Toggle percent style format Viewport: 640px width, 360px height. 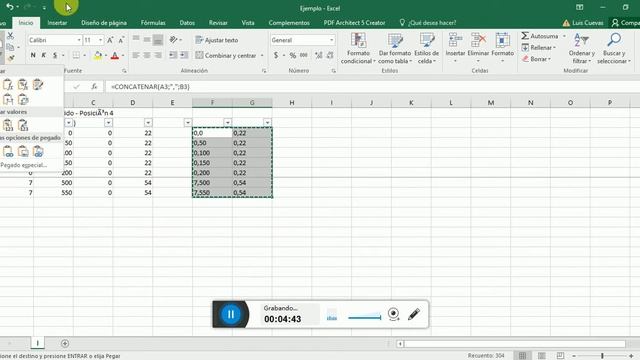point(293,55)
